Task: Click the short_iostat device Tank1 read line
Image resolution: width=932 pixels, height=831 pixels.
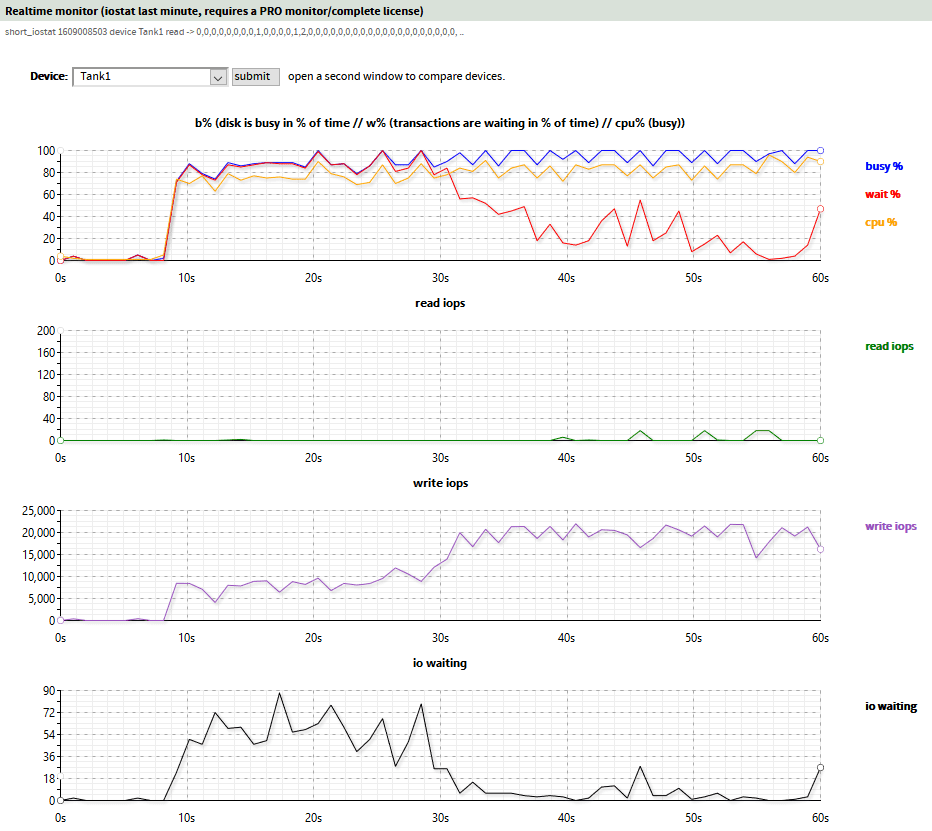Action: pyautogui.click(x=234, y=32)
